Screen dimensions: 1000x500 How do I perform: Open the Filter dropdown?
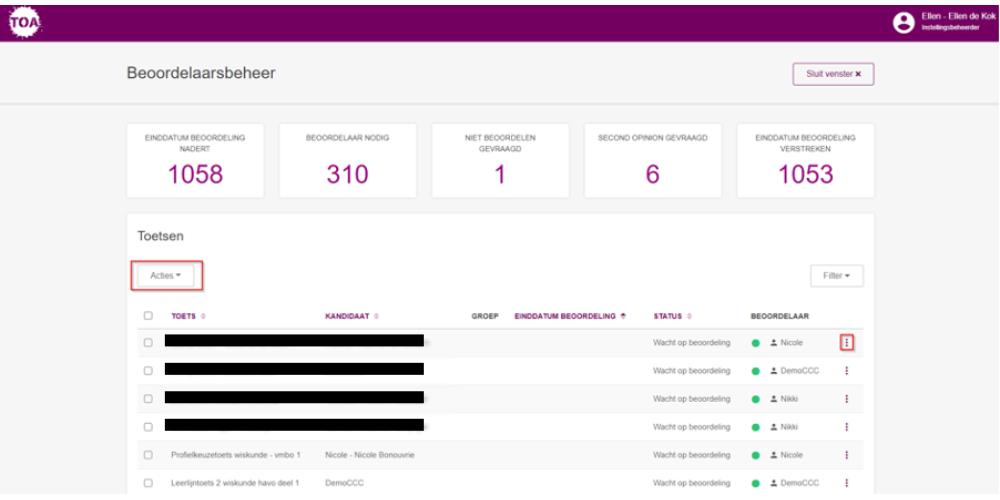point(837,276)
